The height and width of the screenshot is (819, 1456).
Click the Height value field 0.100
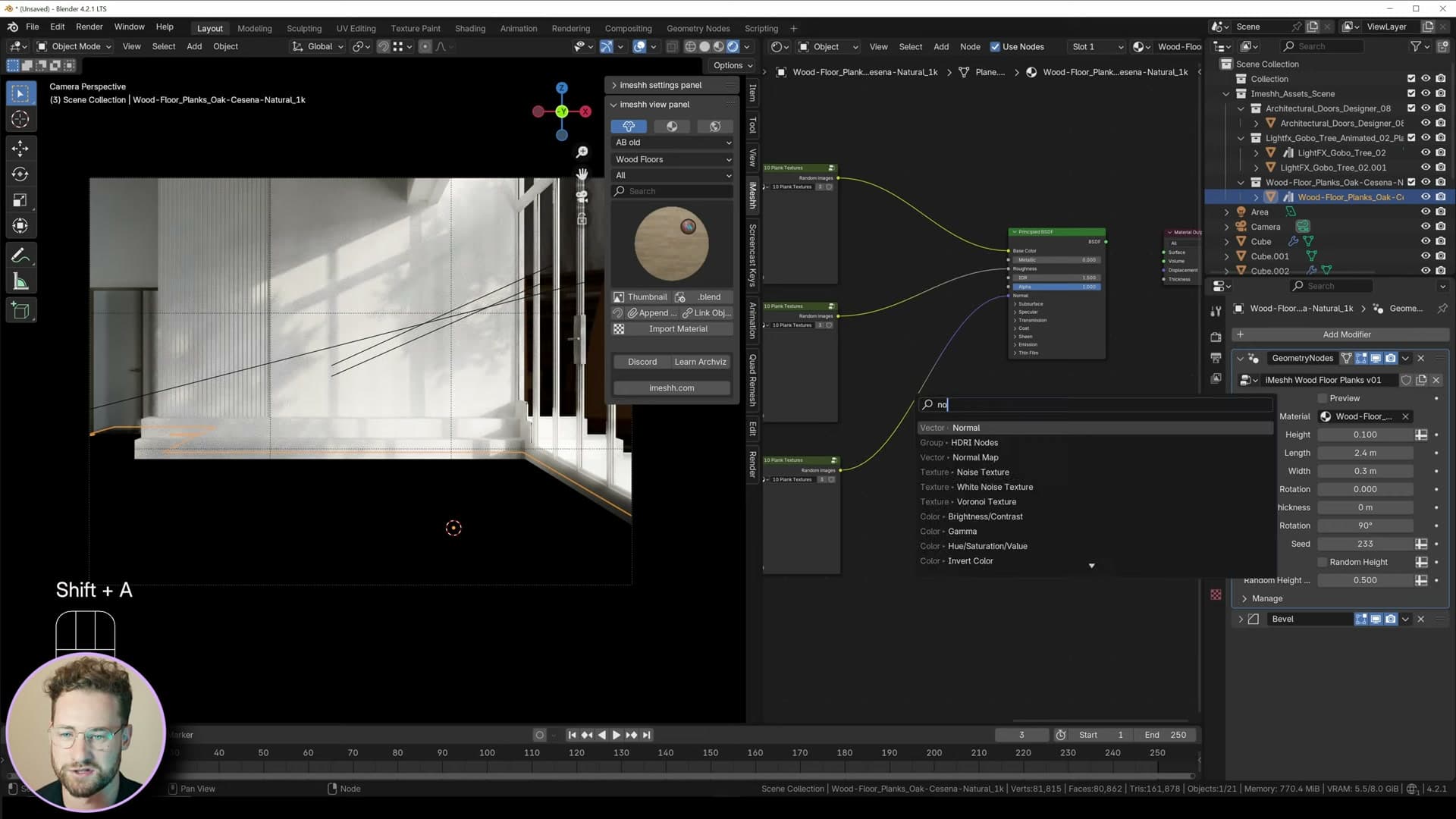(x=1365, y=435)
